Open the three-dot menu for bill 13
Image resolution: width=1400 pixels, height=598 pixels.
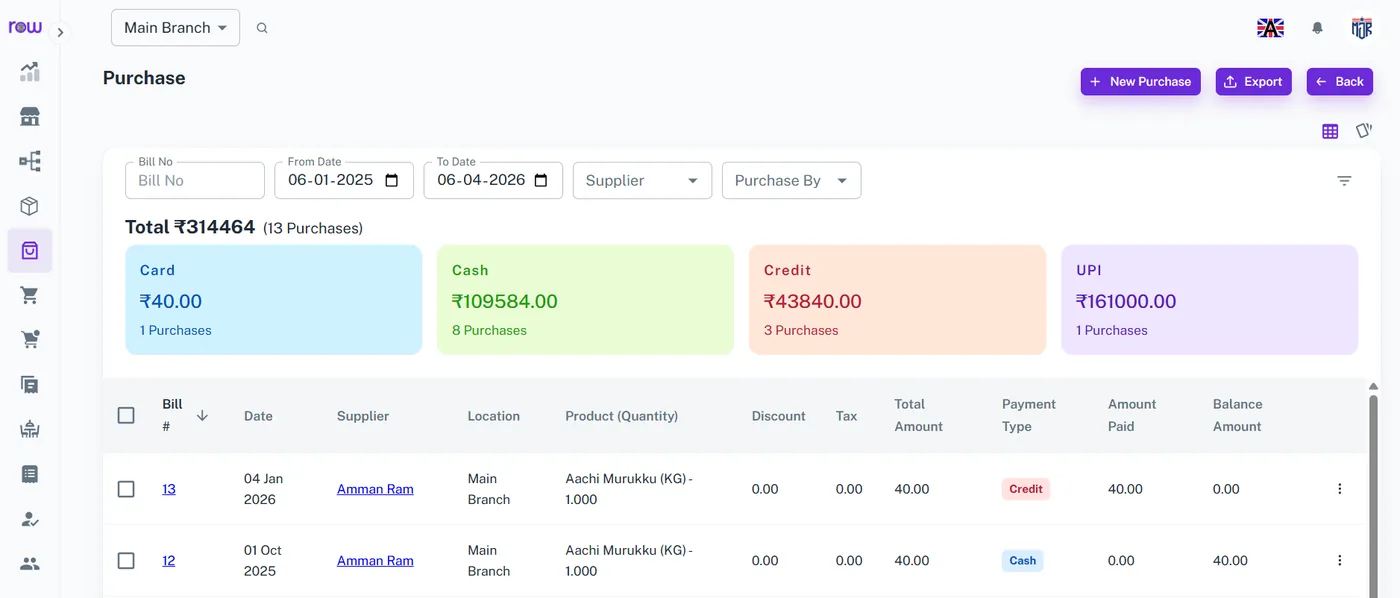coord(1340,489)
